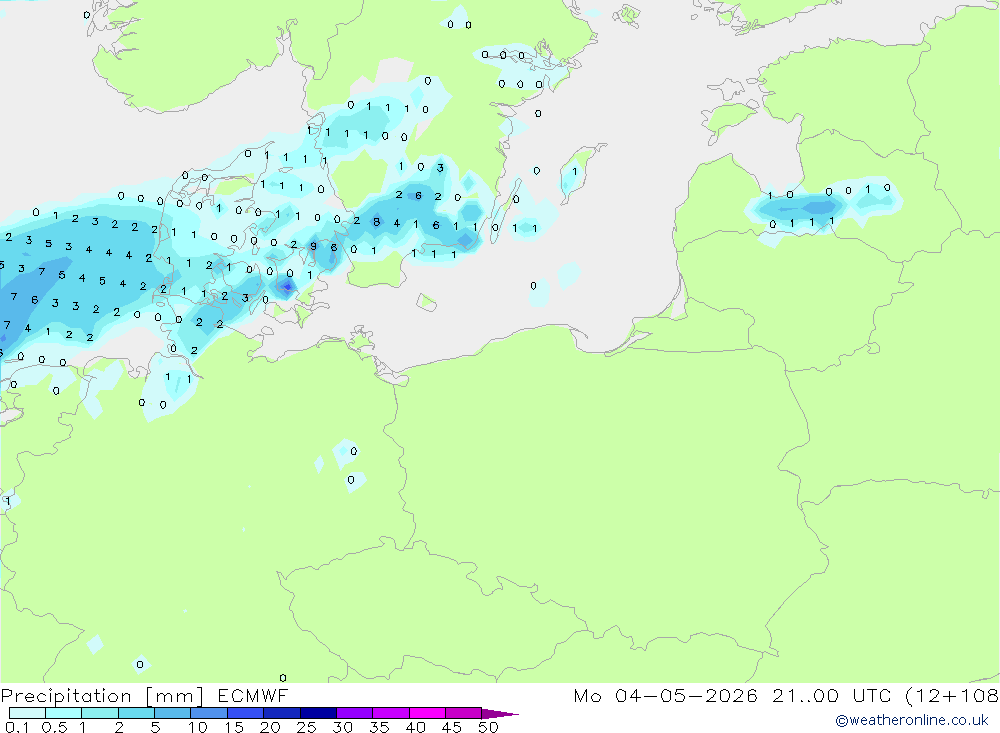Screen dimensions: 1000x733
Task: Click the legend value '10'
Action: (198, 727)
